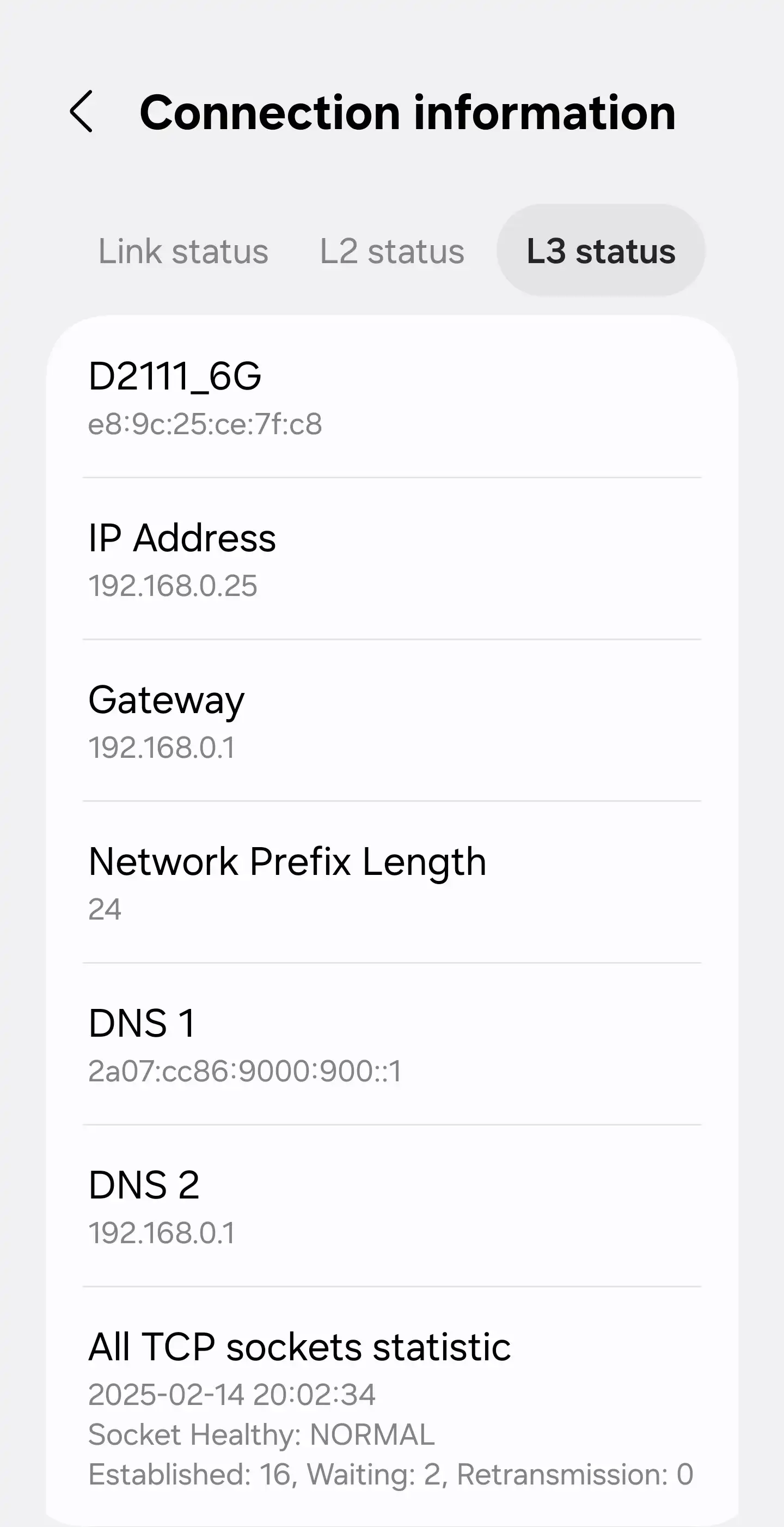Click the 192.168.0.1 value under Gateway

[x=161, y=747]
